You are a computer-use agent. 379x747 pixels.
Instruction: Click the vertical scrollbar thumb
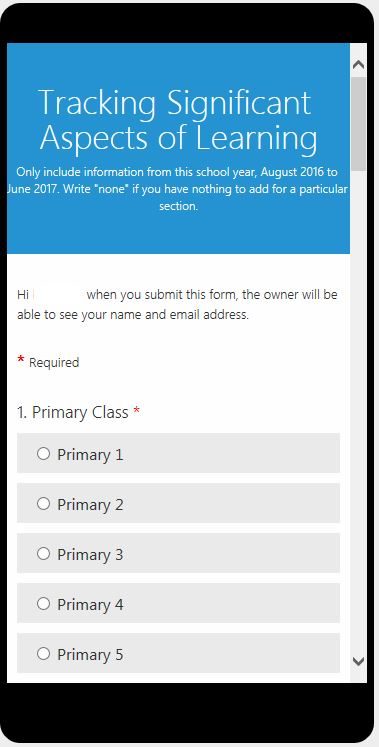[x=359, y=123]
